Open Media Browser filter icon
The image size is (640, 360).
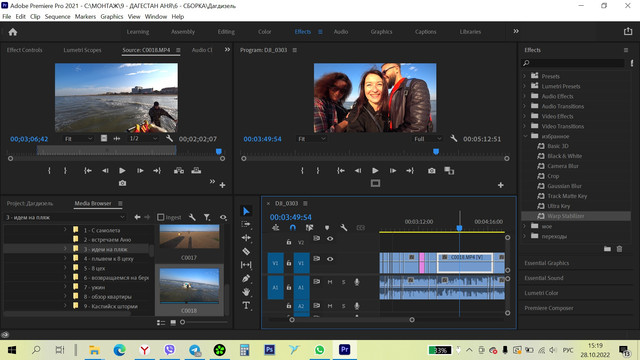[207, 218]
